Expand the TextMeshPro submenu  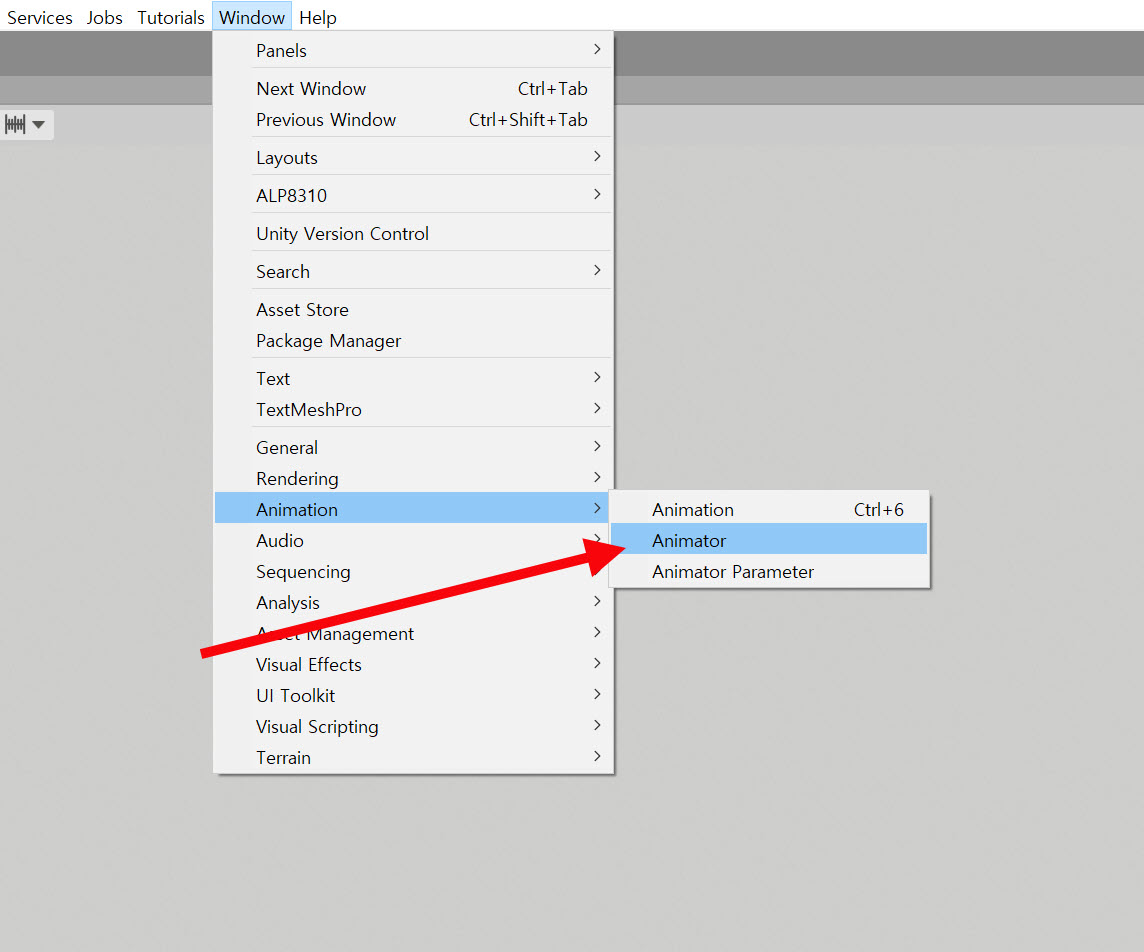[x=413, y=409]
